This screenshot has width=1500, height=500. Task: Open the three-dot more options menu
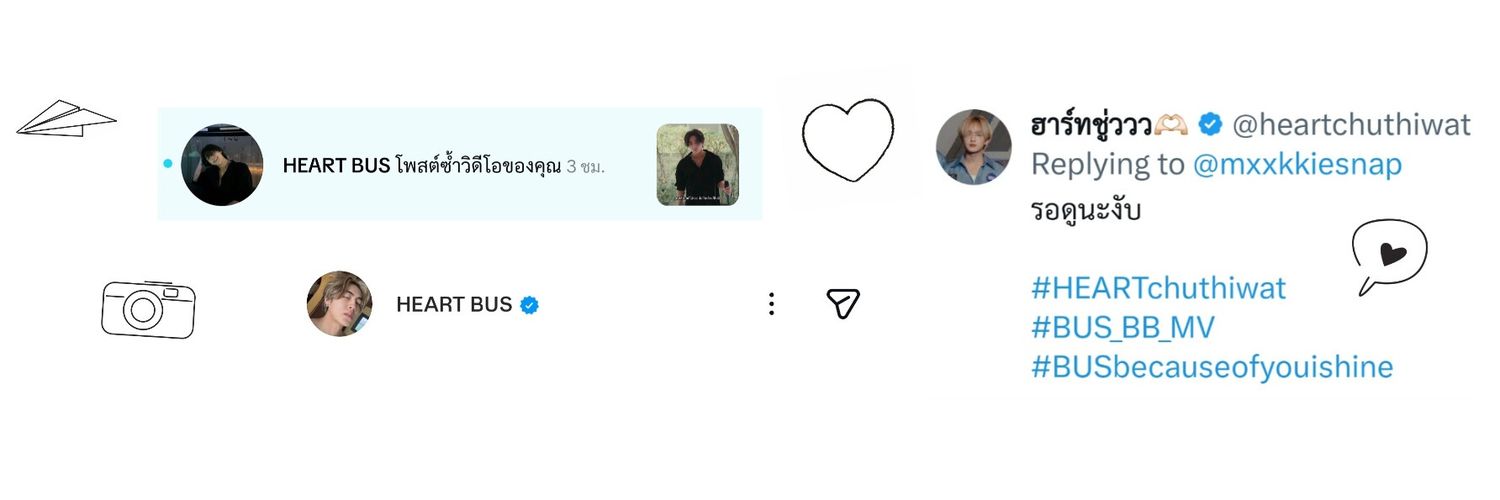point(771,304)
